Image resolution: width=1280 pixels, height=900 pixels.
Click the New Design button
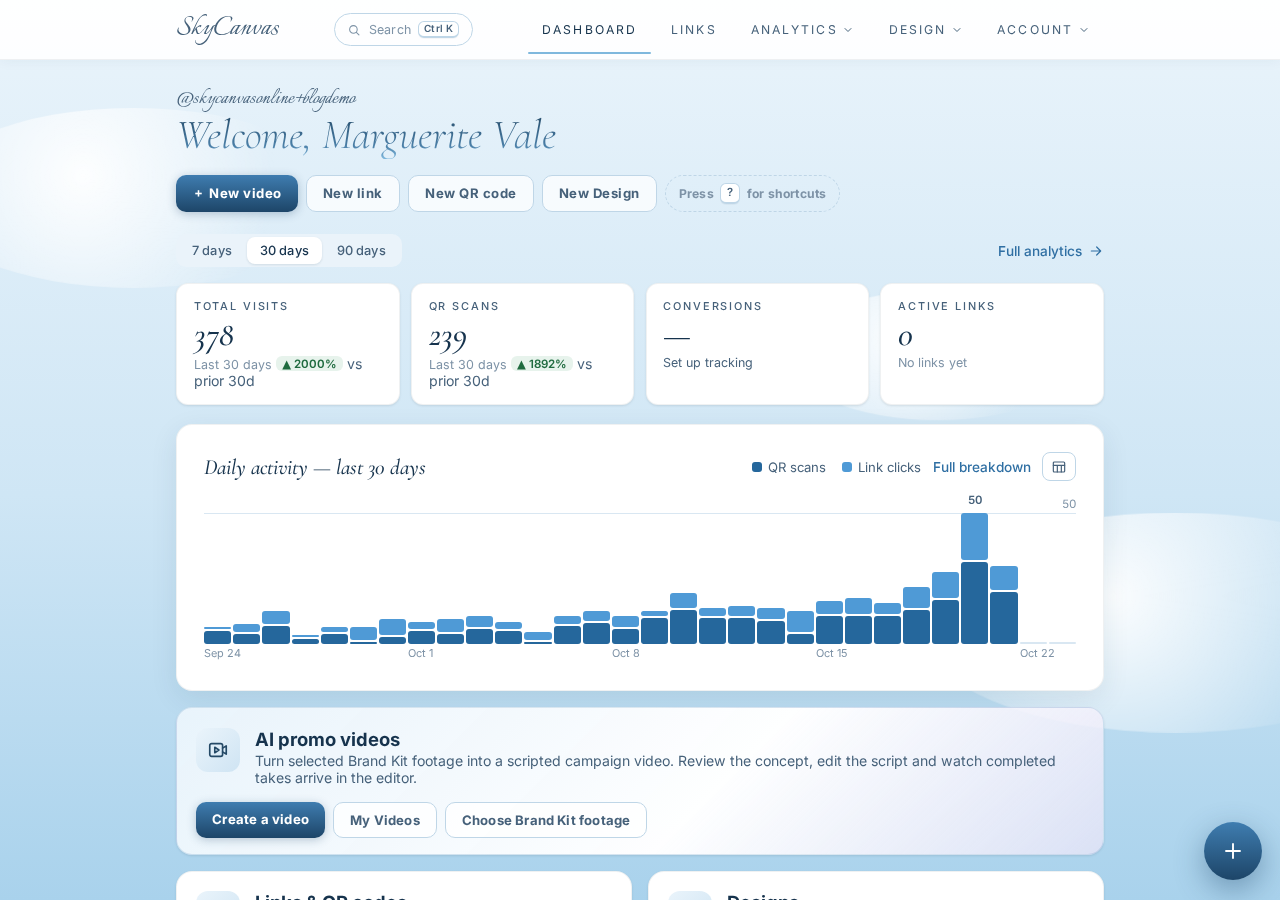[599, 194]
